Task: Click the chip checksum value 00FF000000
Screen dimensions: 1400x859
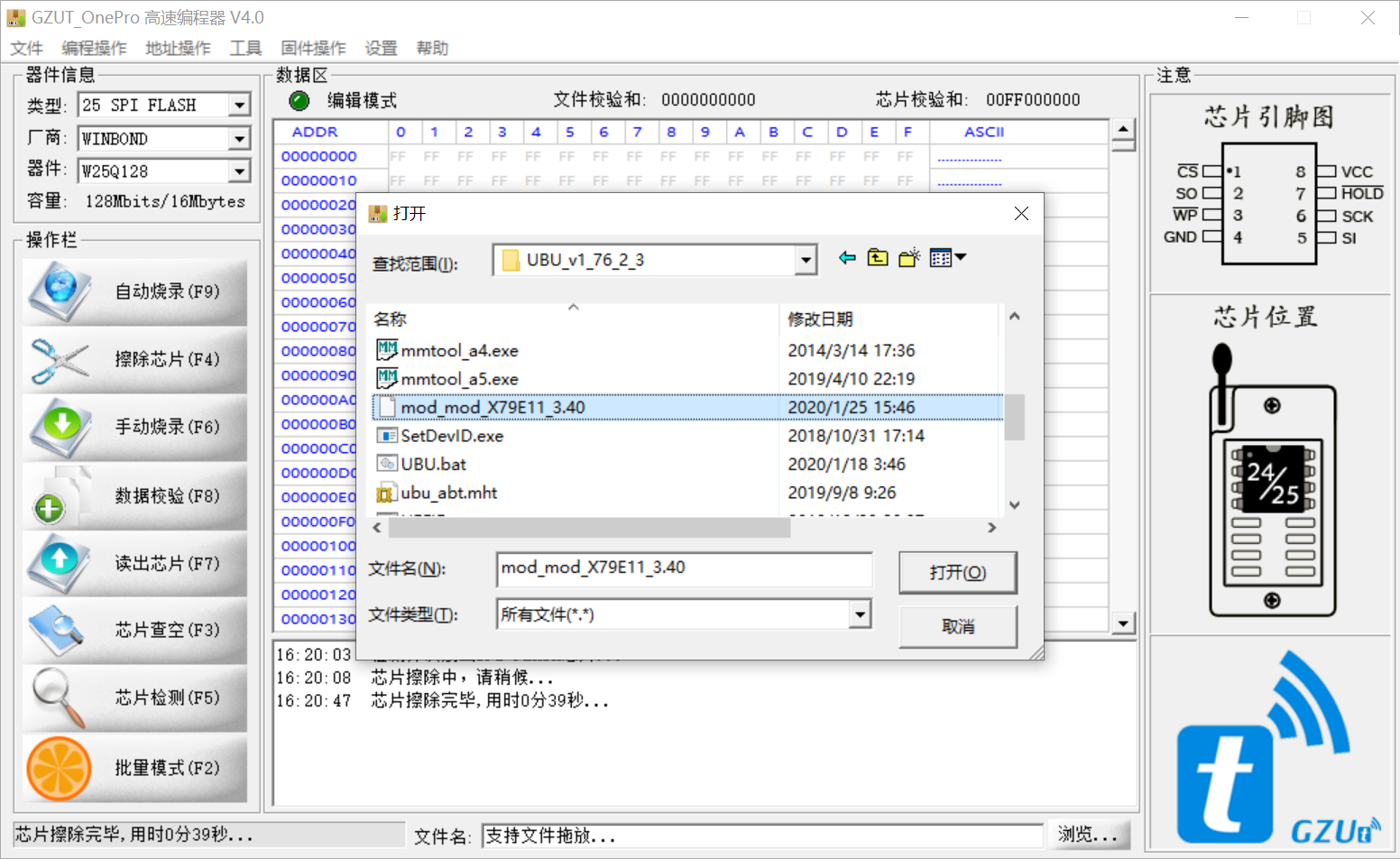Action: click(x=1033, y=100)
